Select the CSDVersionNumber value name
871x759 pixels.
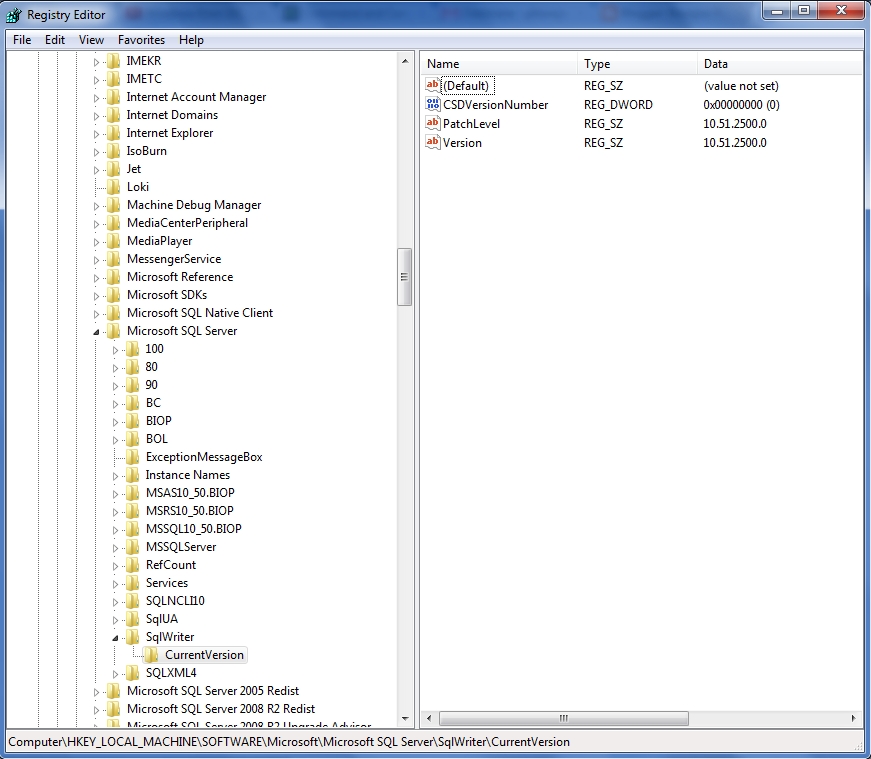[x=495, y=104]
